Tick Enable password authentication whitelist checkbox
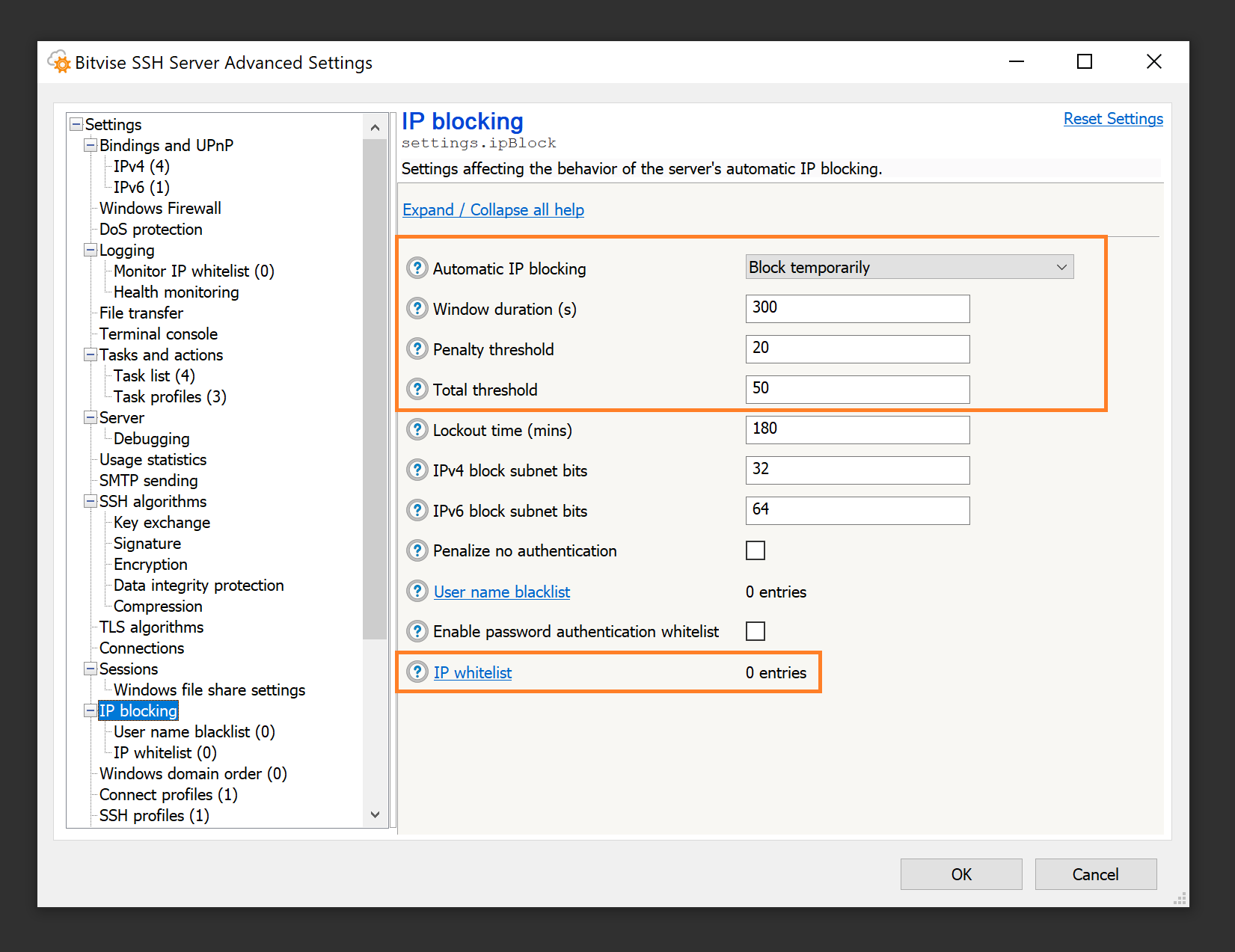This screenshot has width=1235, height=952. click(756, 631)
